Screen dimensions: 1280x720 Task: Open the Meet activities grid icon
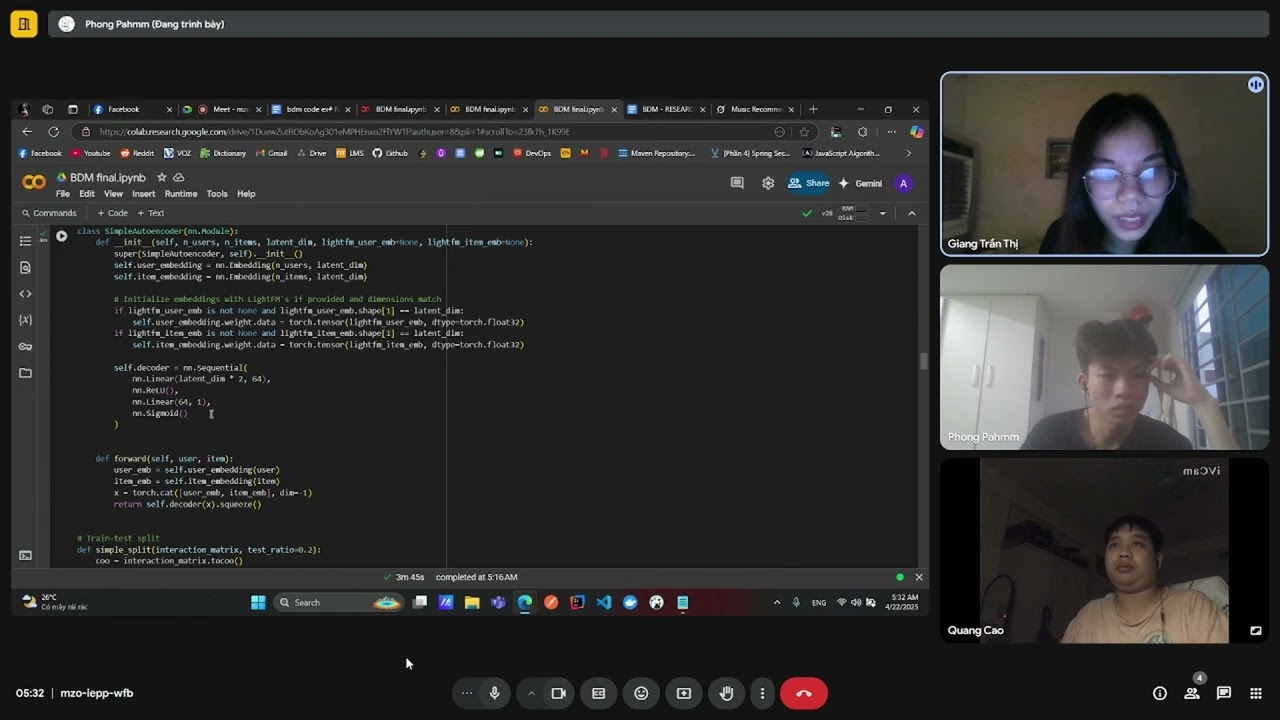click(1256, 693)
